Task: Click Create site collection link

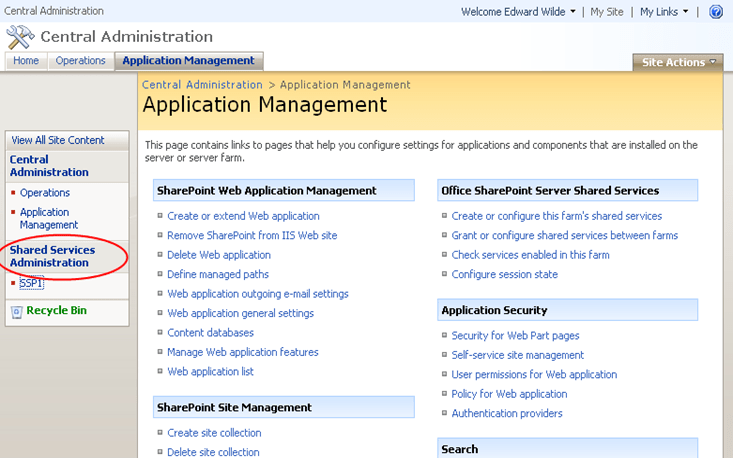Action: 214,433
